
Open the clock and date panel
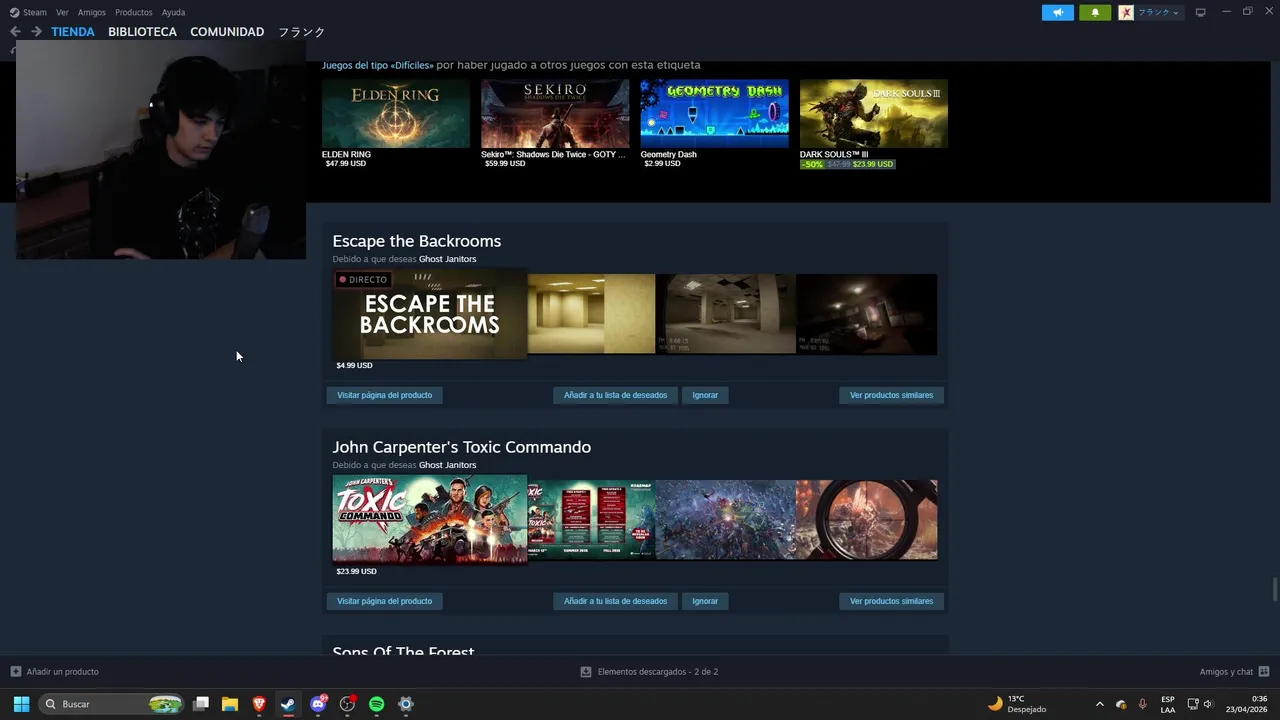point(1246,704)
